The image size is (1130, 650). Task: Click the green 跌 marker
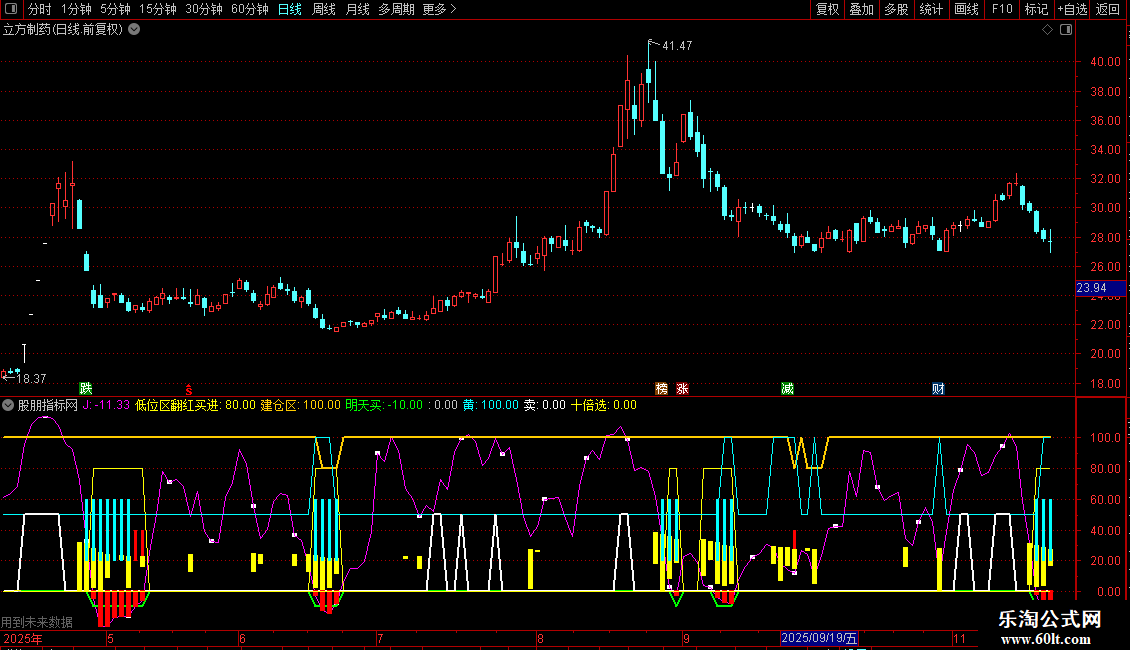click(x=86, y=388)
